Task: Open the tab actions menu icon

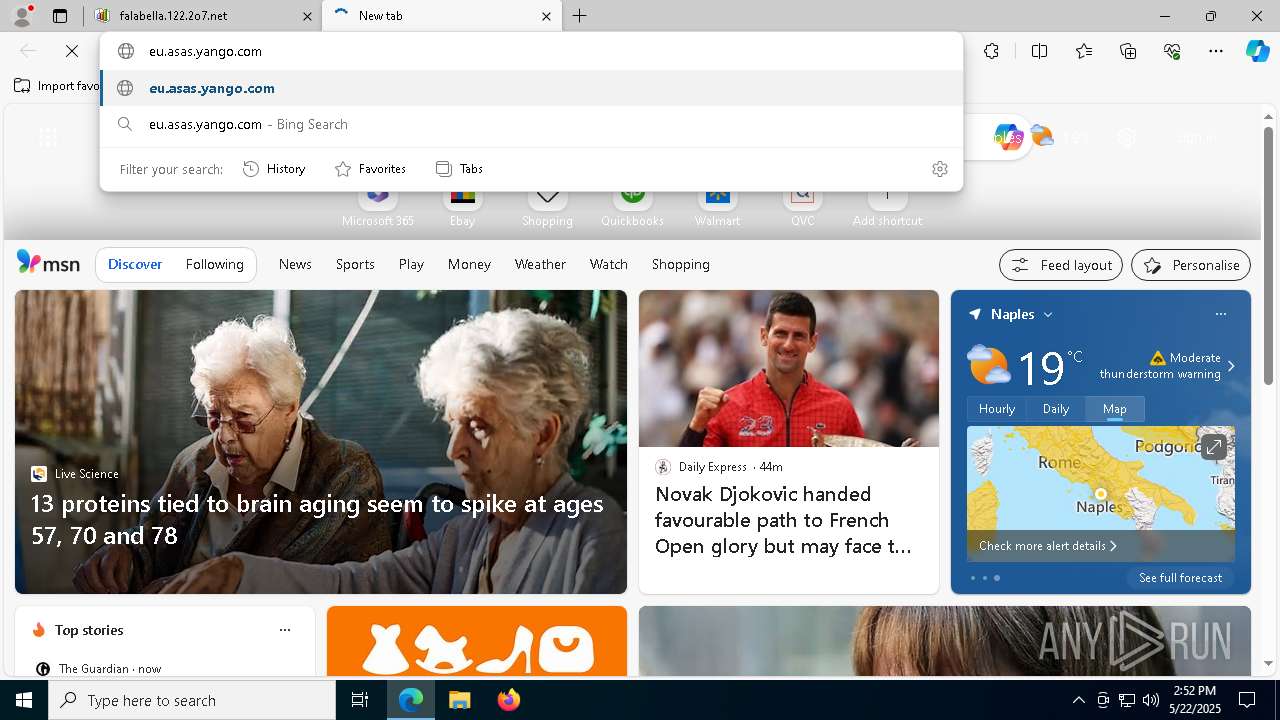Action: (60, 16)
